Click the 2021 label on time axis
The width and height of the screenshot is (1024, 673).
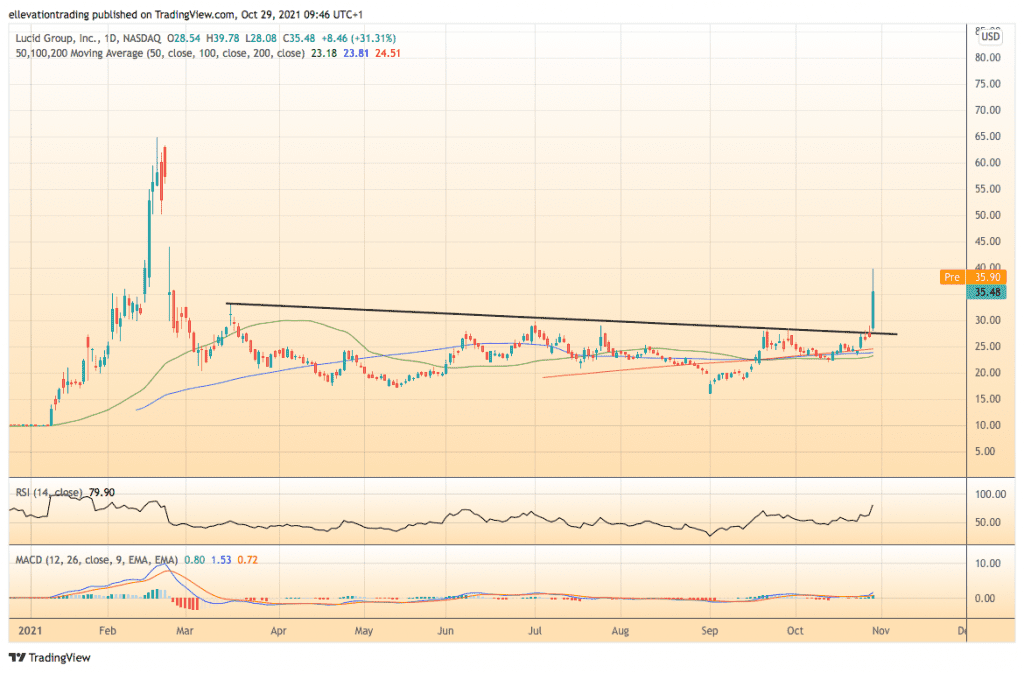point(31,631)
